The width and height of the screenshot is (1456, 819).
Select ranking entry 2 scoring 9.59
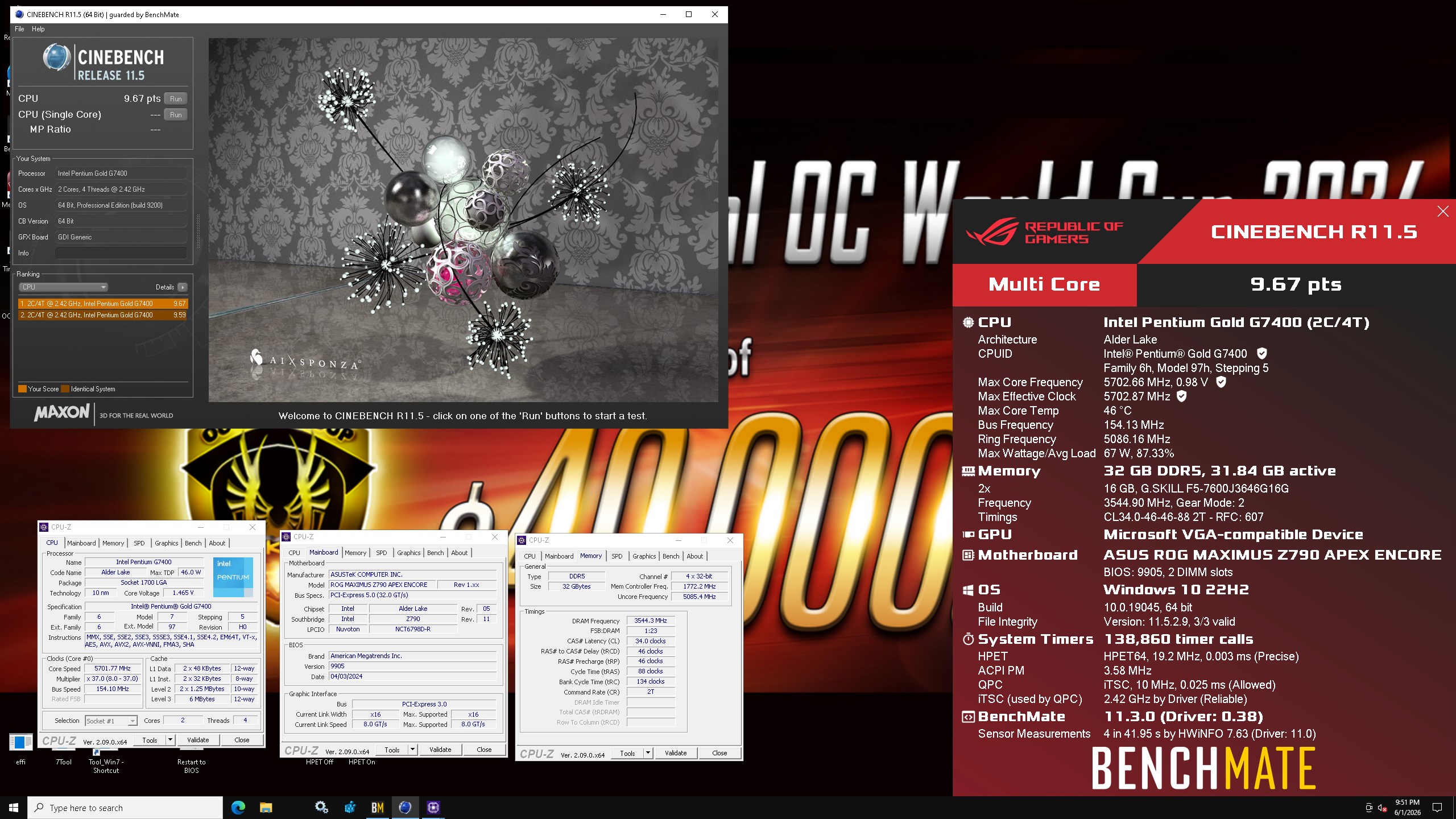[103, 315]
